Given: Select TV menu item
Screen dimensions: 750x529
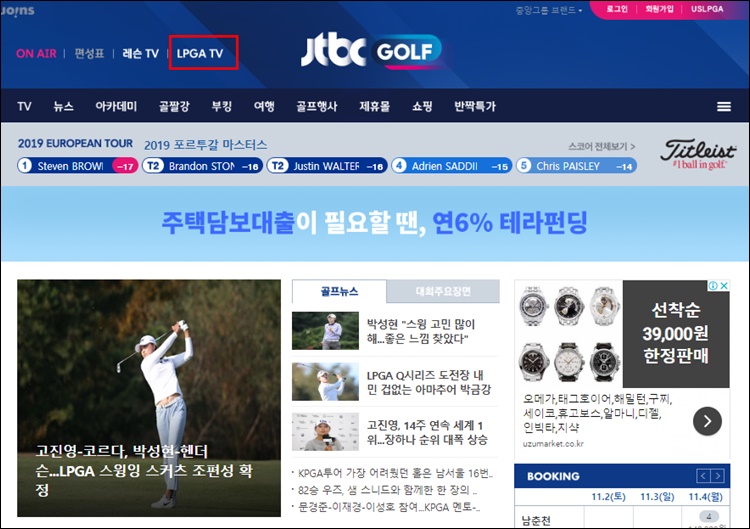Looking at the screenshot, I should pos(24,106).
